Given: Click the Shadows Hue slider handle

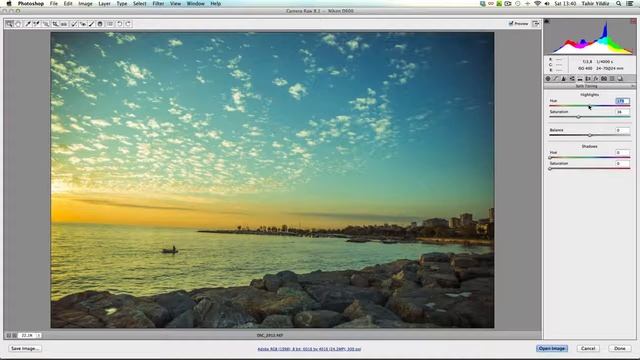Looking at the screenshot, I should pos(550,158).
